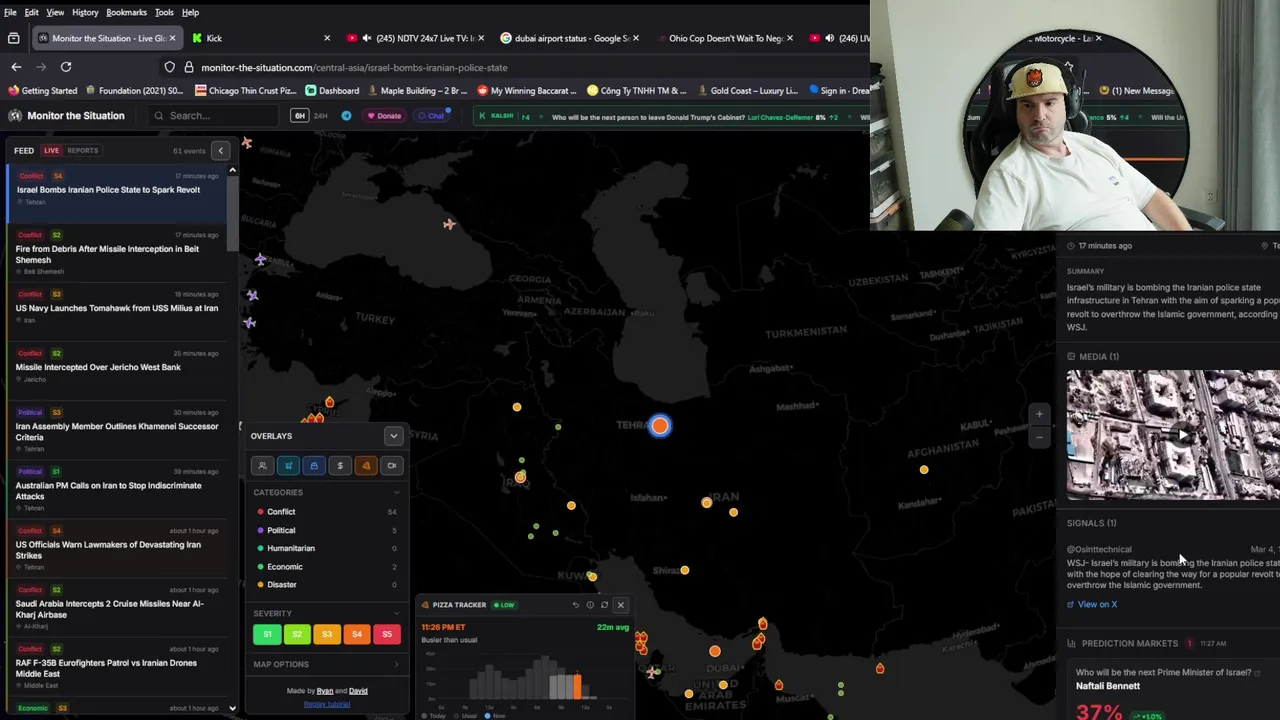This screenshot has width=1280, height=720.
Task: Click the Telegram icon in header
Action: tap(346, 116)
